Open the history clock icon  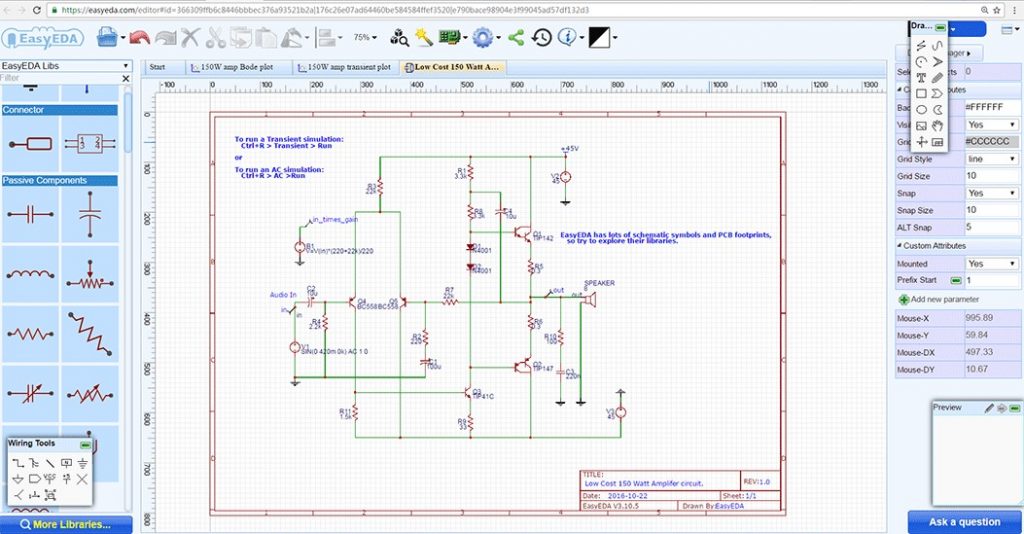coord(541,38)
